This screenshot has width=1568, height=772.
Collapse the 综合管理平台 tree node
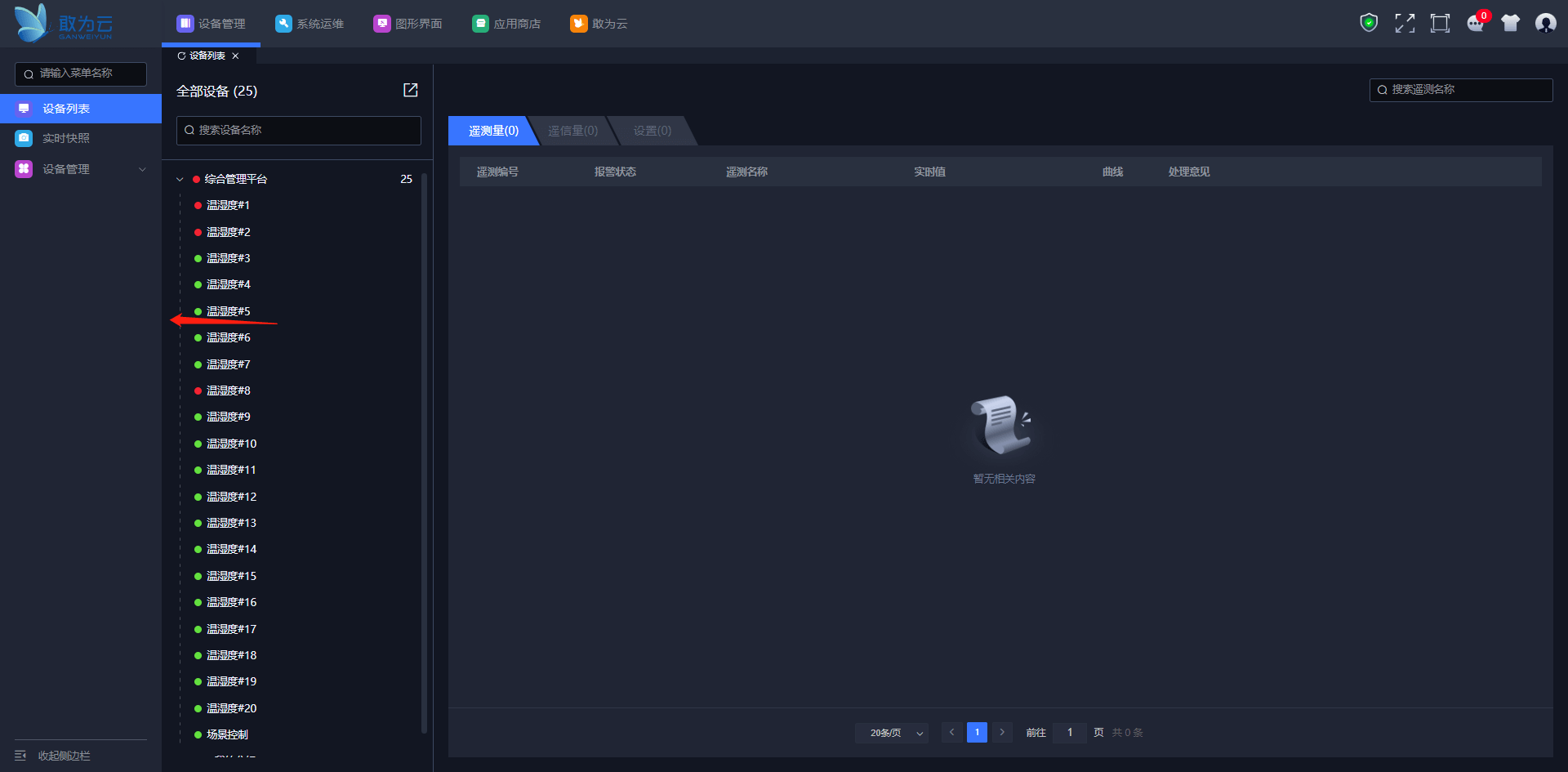(x=180, y=179)
